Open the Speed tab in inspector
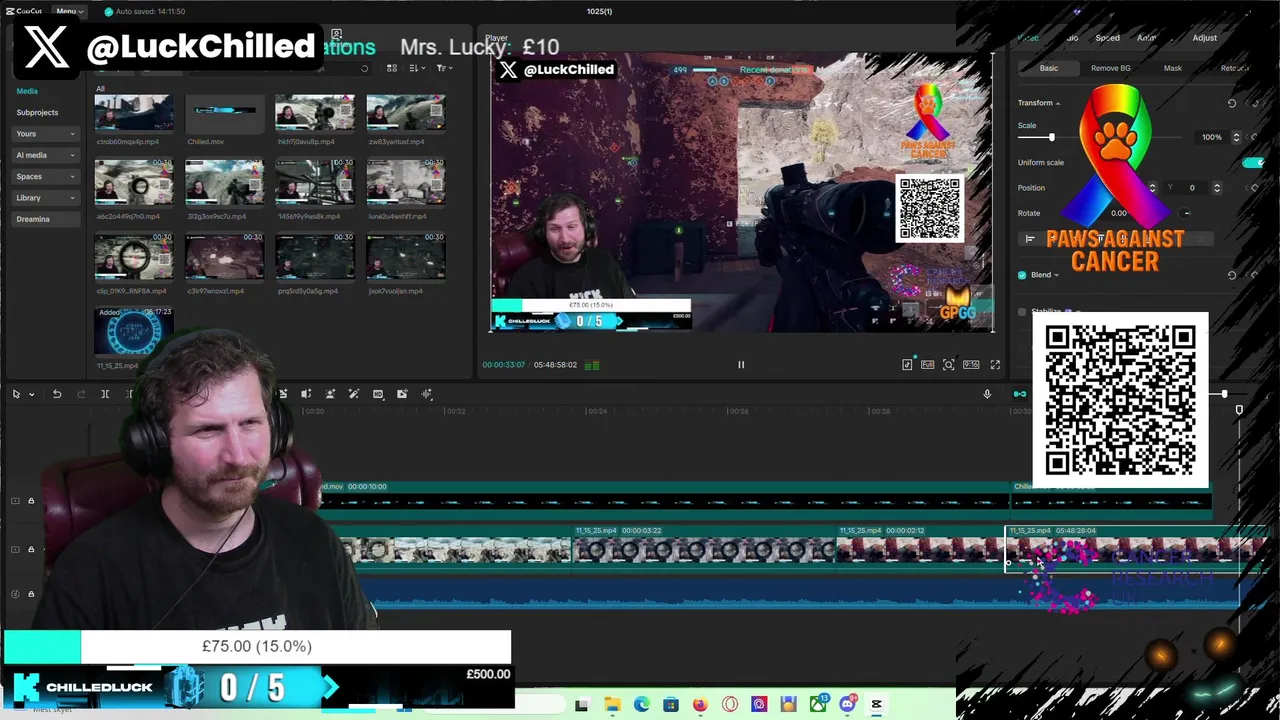 (1107, 38)
